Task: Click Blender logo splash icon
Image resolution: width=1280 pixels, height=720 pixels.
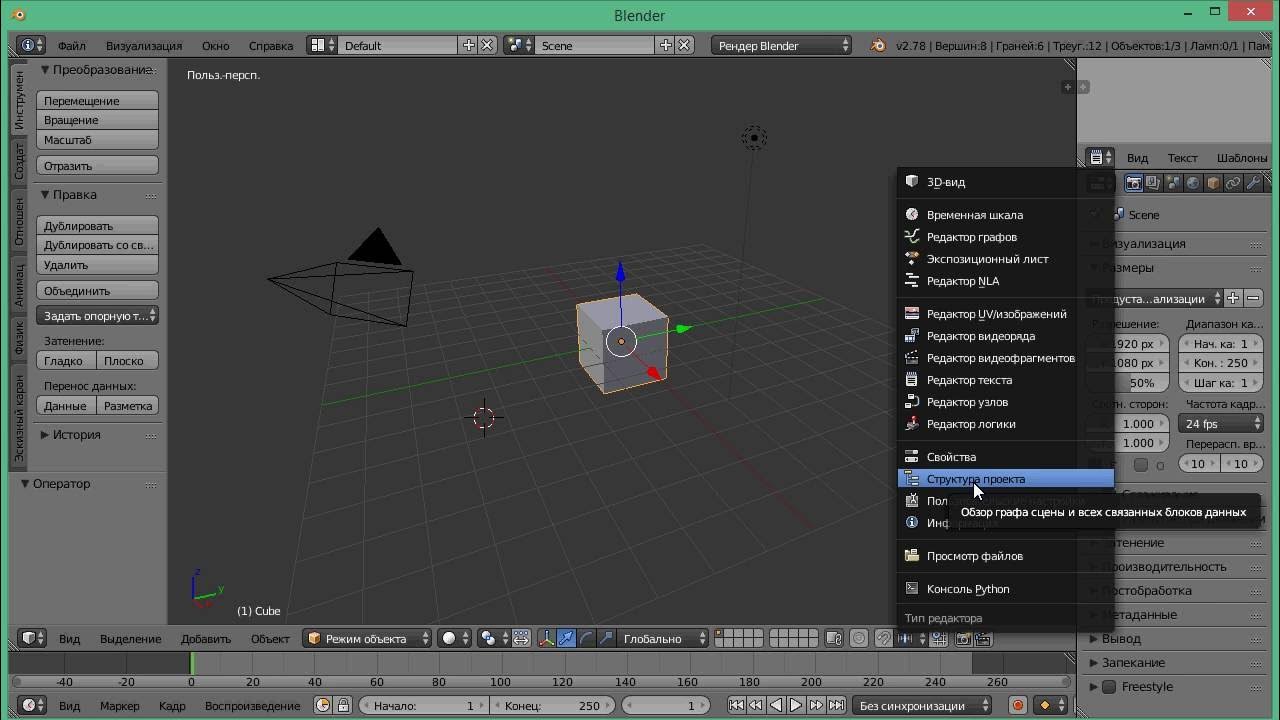Action: (x=877, y=46)
